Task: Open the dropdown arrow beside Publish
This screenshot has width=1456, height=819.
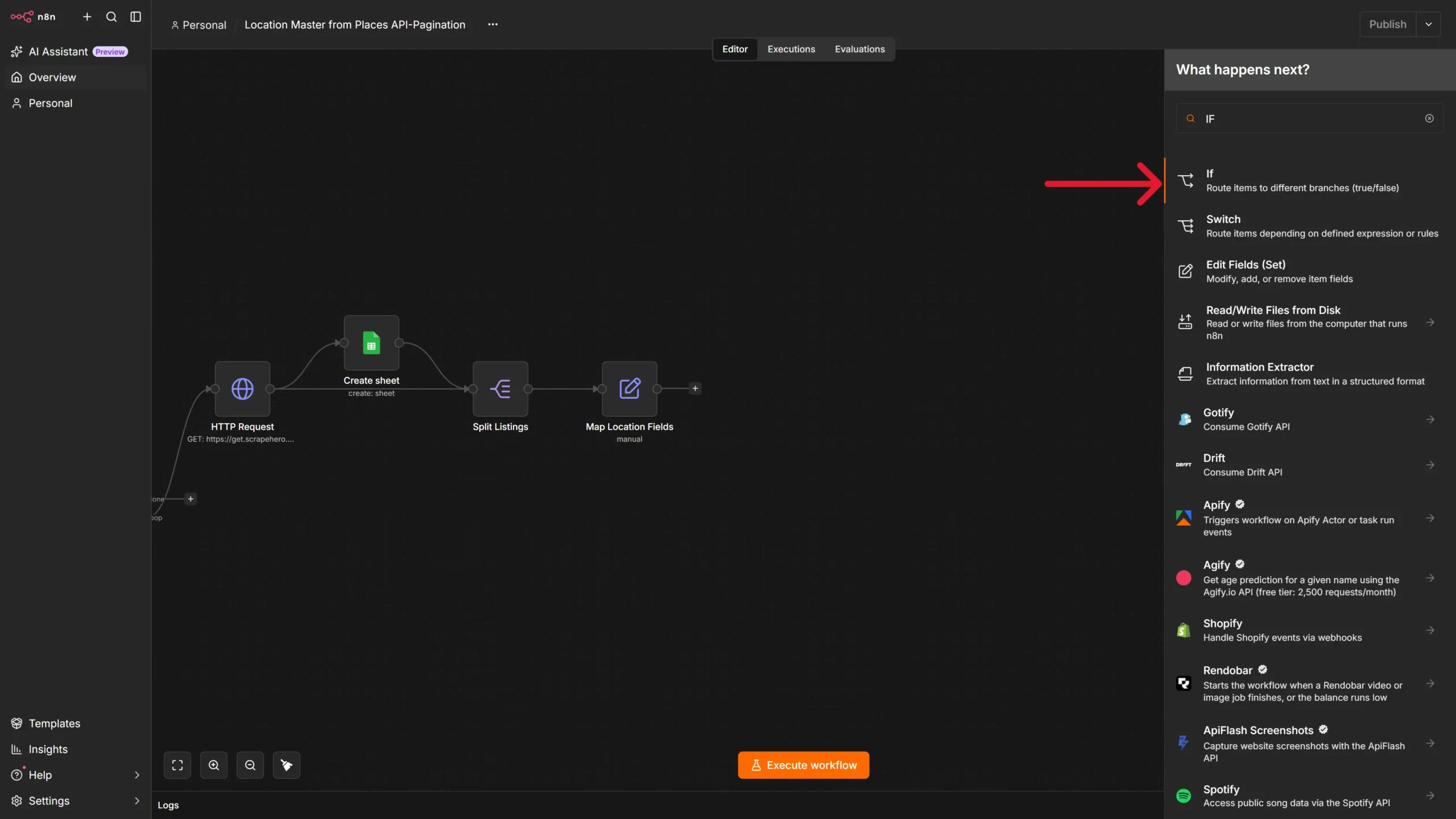Action: click(x=1428, y=24)
